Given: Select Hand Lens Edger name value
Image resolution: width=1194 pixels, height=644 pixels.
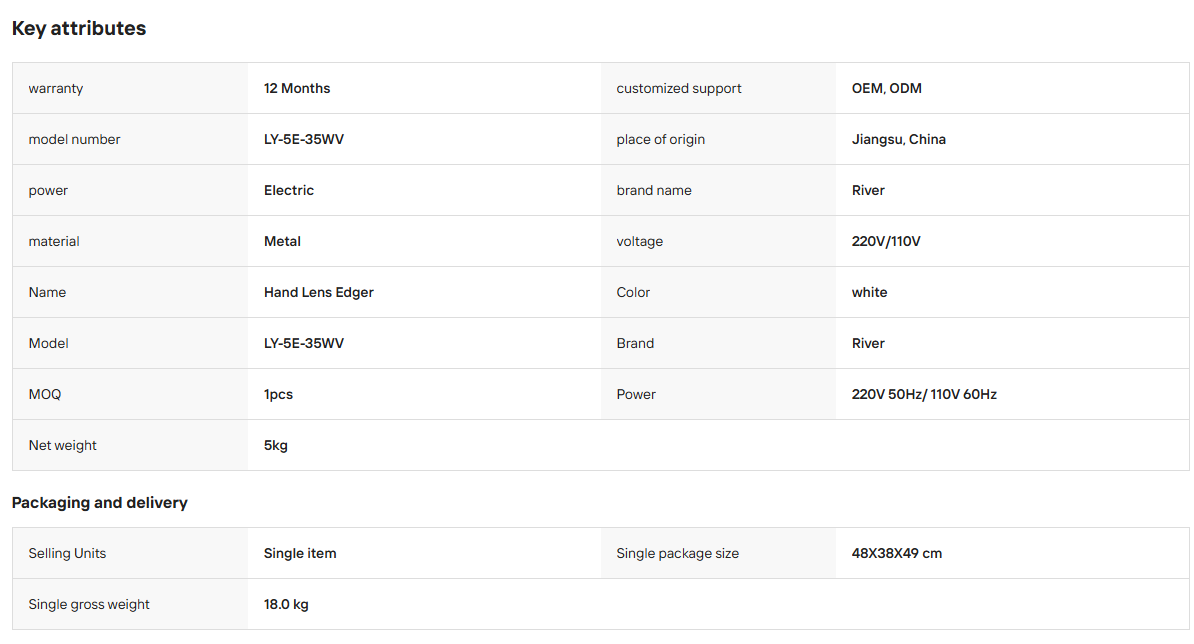Looking at the screenshot, I should 318,292.
